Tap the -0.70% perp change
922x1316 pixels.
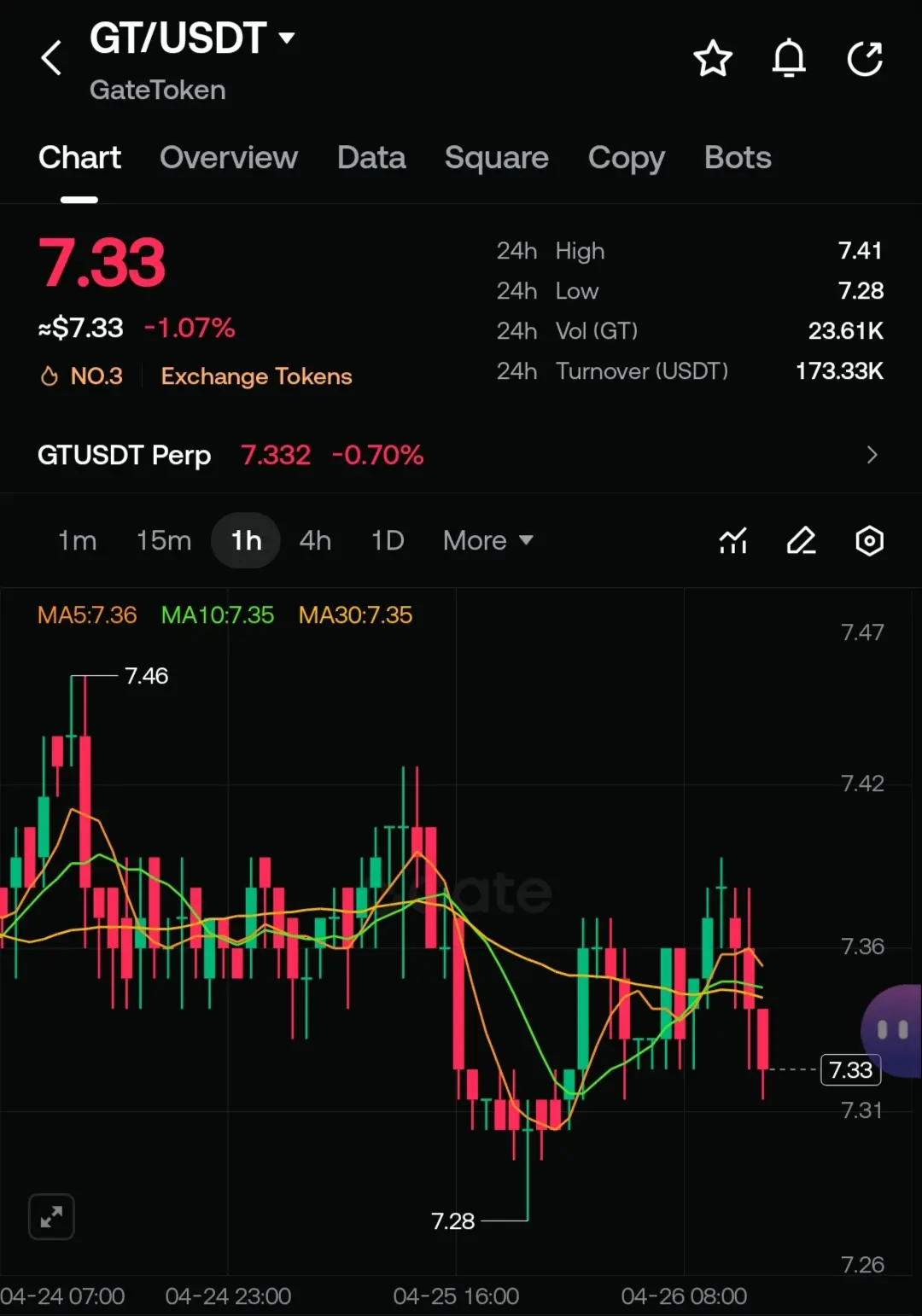(377, 455)
